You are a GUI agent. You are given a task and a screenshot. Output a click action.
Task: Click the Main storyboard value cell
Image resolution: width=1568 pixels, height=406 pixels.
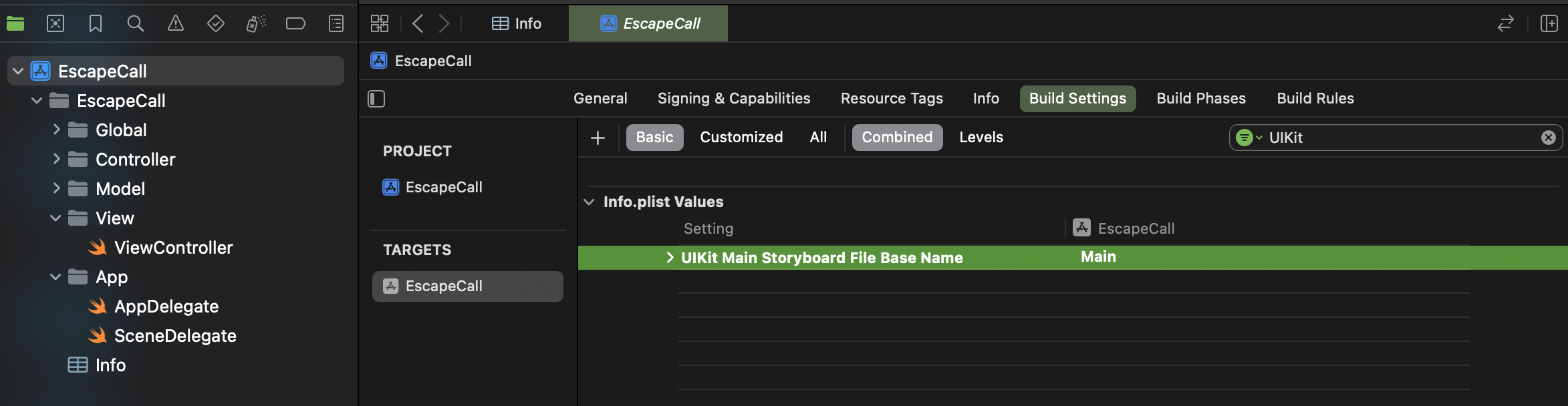coord(1098,257)
